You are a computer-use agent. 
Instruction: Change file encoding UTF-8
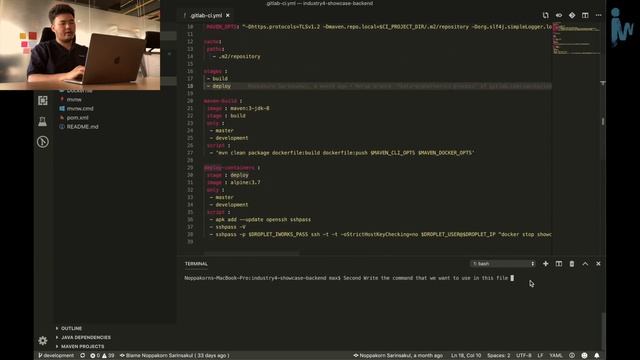[524, 356]
